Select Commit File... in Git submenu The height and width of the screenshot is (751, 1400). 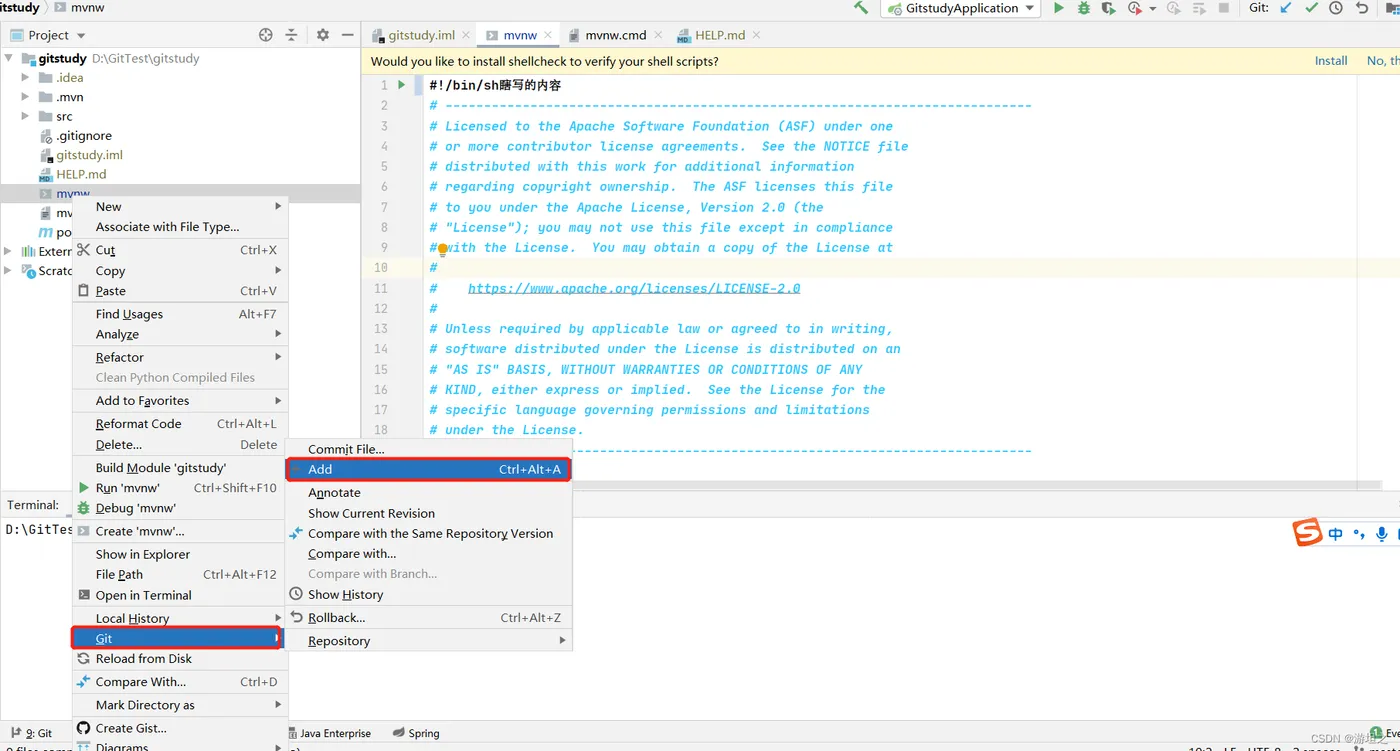(428, 449)
